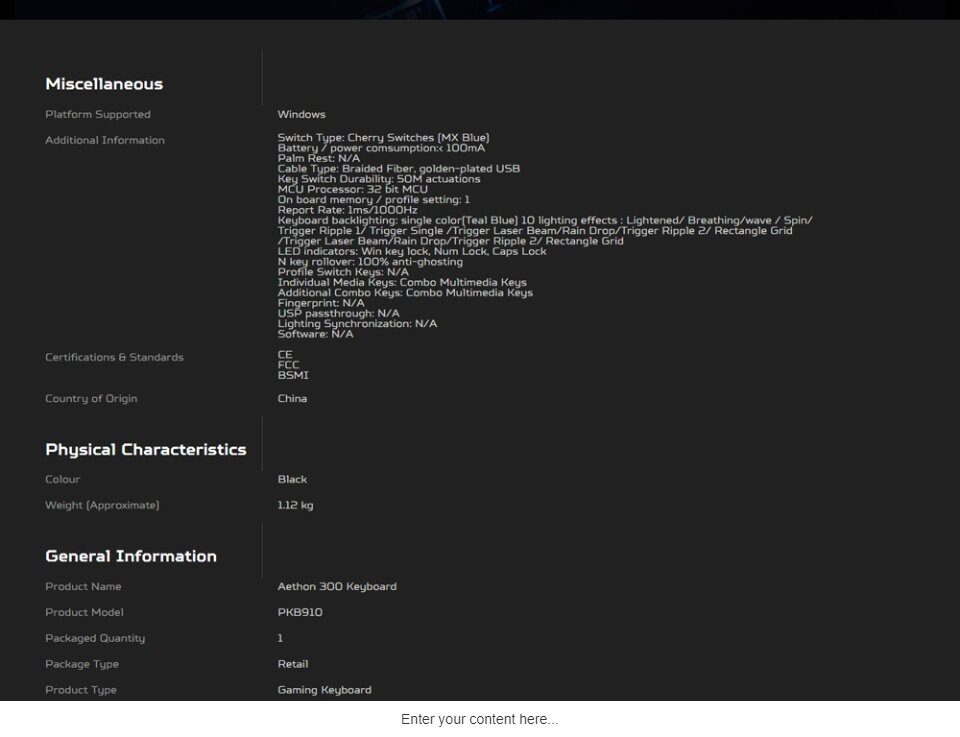Click the 'Miscellaneous' section heading
The height and width of the screenshot is (737, 960).
point(104,84)
